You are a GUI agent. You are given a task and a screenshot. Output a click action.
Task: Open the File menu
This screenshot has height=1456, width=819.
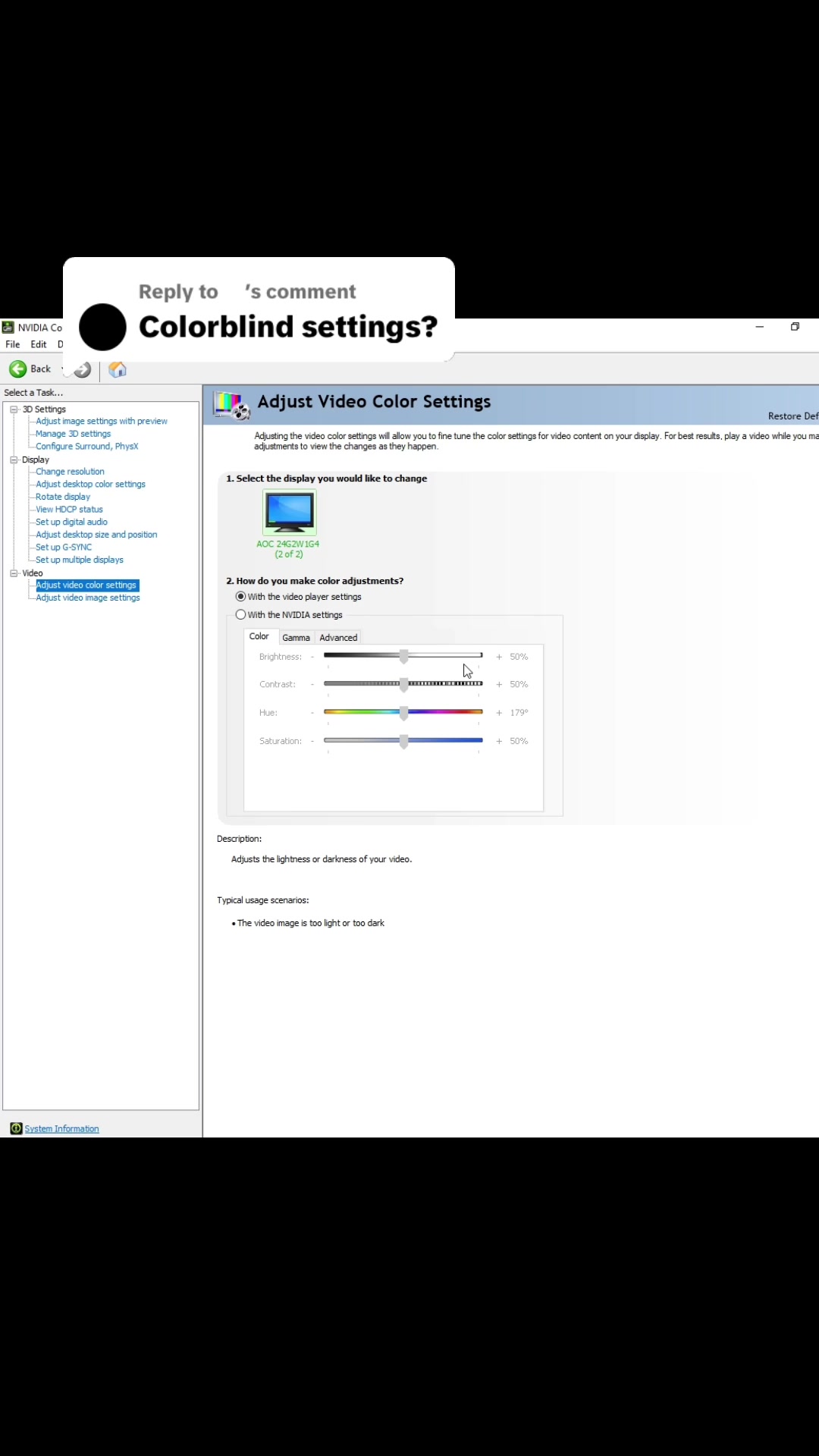[x=13, y=344]
